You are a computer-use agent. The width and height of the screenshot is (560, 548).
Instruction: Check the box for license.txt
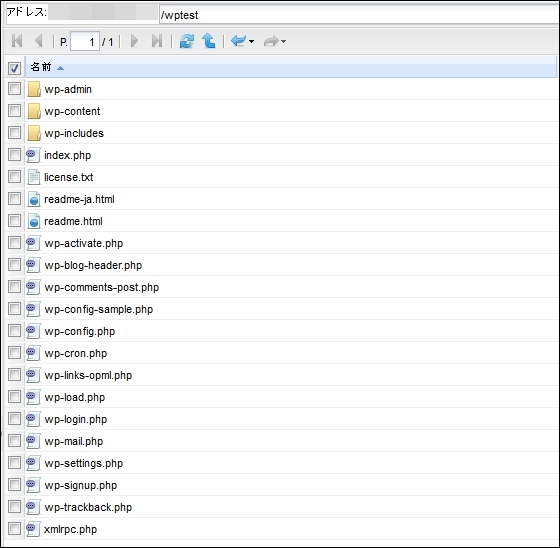coord(14,177)
